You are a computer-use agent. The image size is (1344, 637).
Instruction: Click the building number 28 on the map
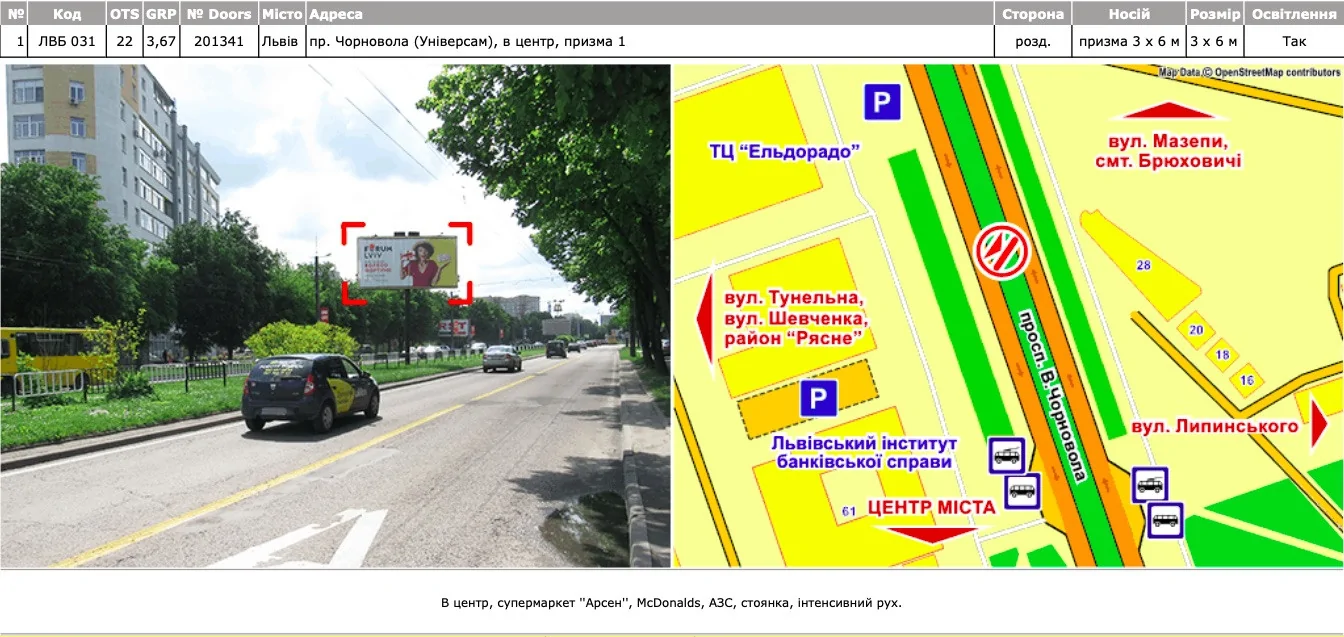pyautogui.click(x=1143, y=265)
